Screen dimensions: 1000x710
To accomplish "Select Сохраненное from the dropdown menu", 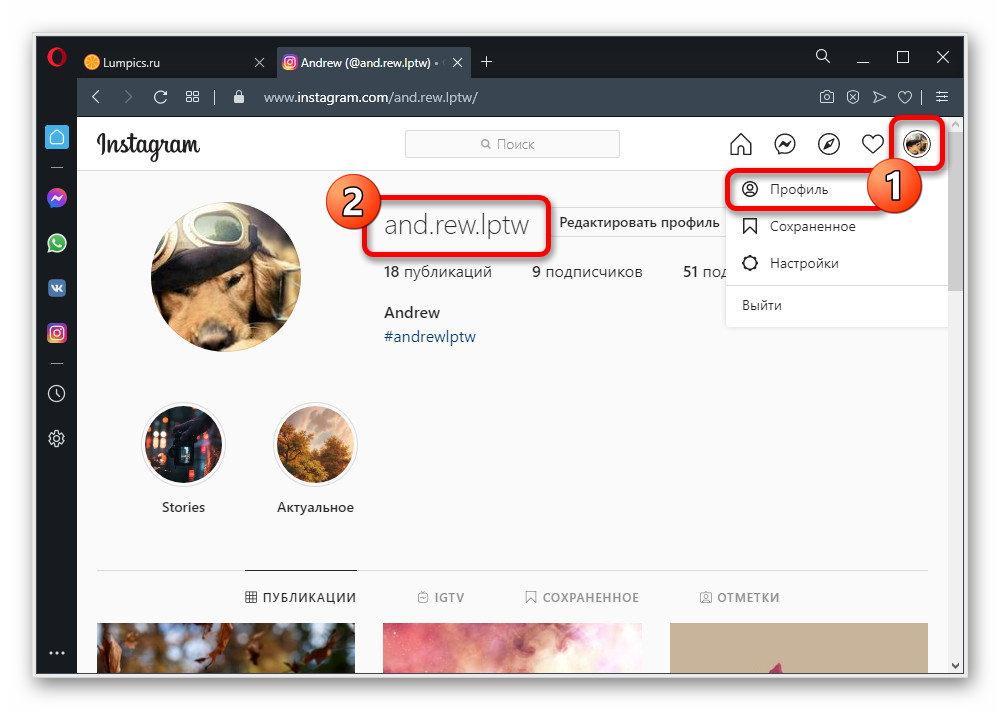I will click(x=811, y=227).
